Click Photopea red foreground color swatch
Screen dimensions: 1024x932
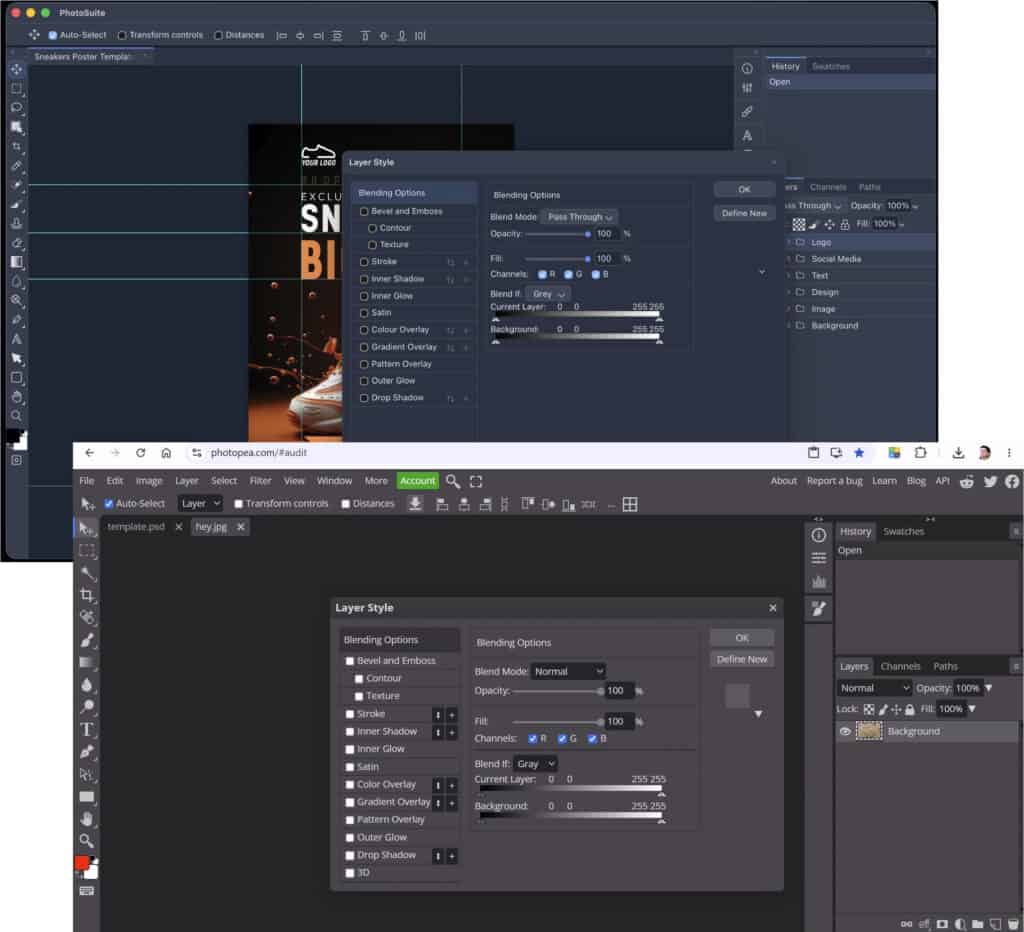click(82, 863)
